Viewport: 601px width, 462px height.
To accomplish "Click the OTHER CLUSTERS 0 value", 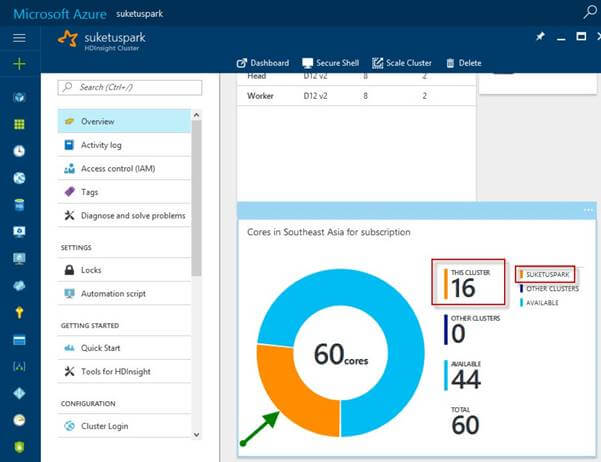I will [x=458, y=334].
